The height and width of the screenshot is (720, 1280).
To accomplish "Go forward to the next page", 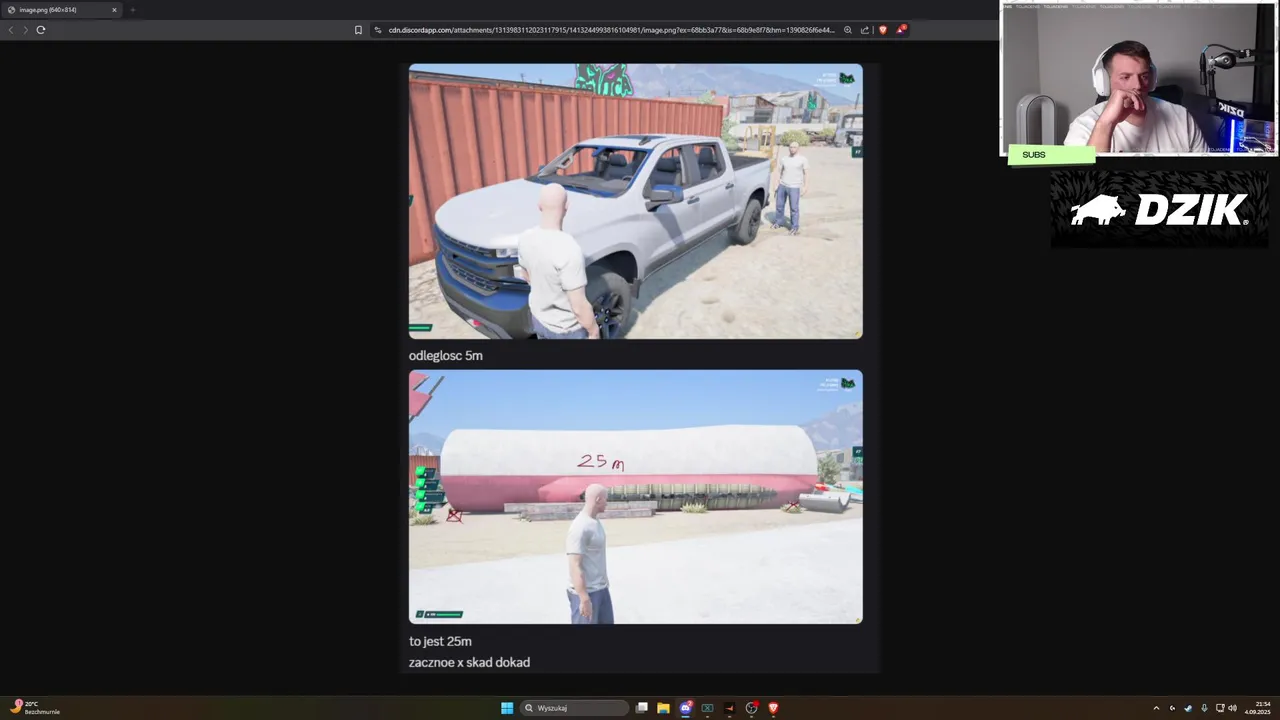I will coord(26,30).
